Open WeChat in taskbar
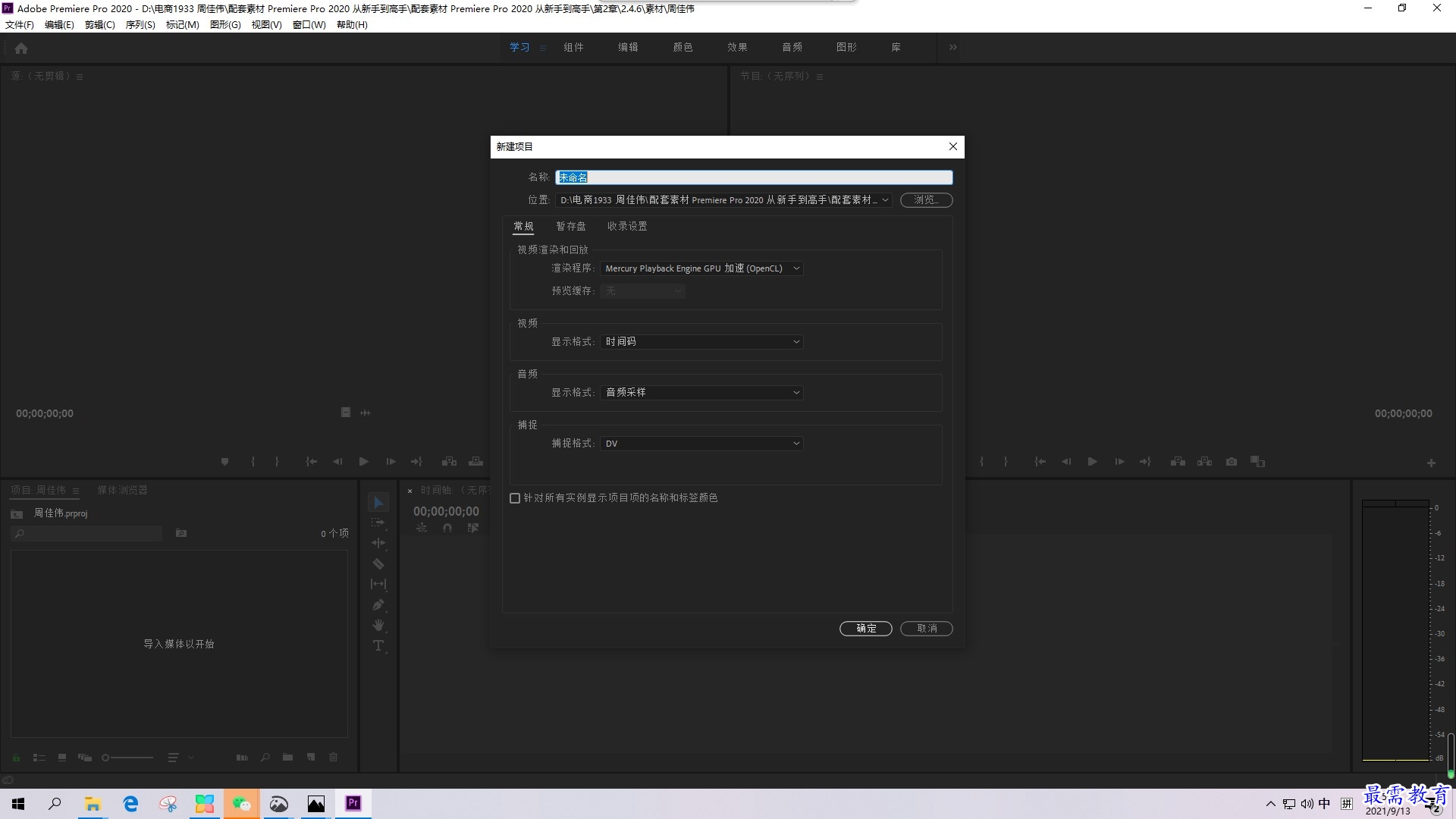 (242, 803)
